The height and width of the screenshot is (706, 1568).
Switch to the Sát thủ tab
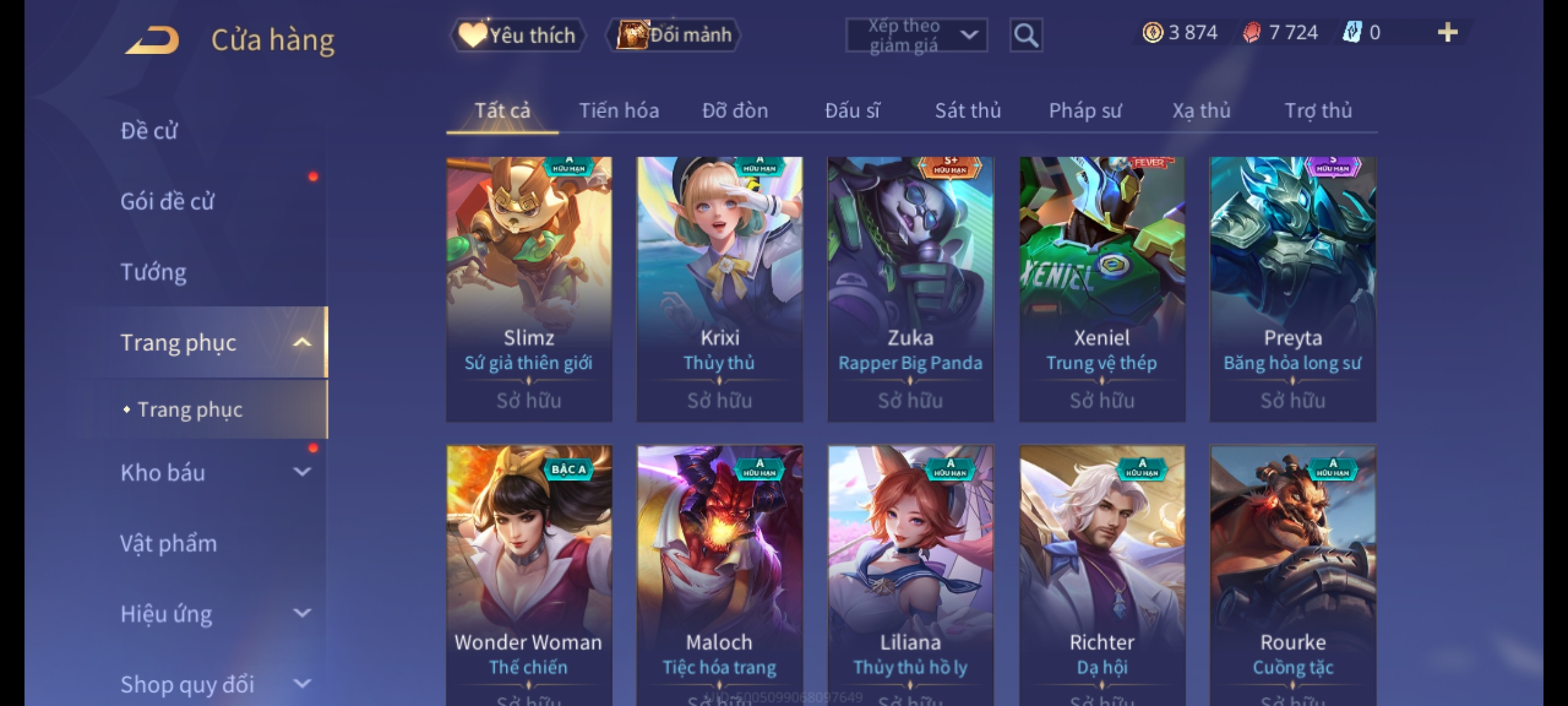click(x=968, y=110)
